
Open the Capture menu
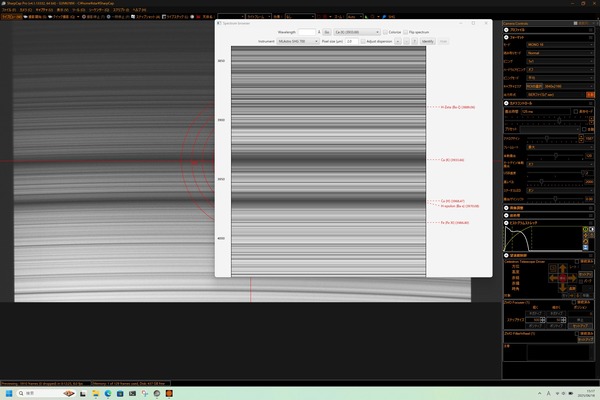[44, 10]
